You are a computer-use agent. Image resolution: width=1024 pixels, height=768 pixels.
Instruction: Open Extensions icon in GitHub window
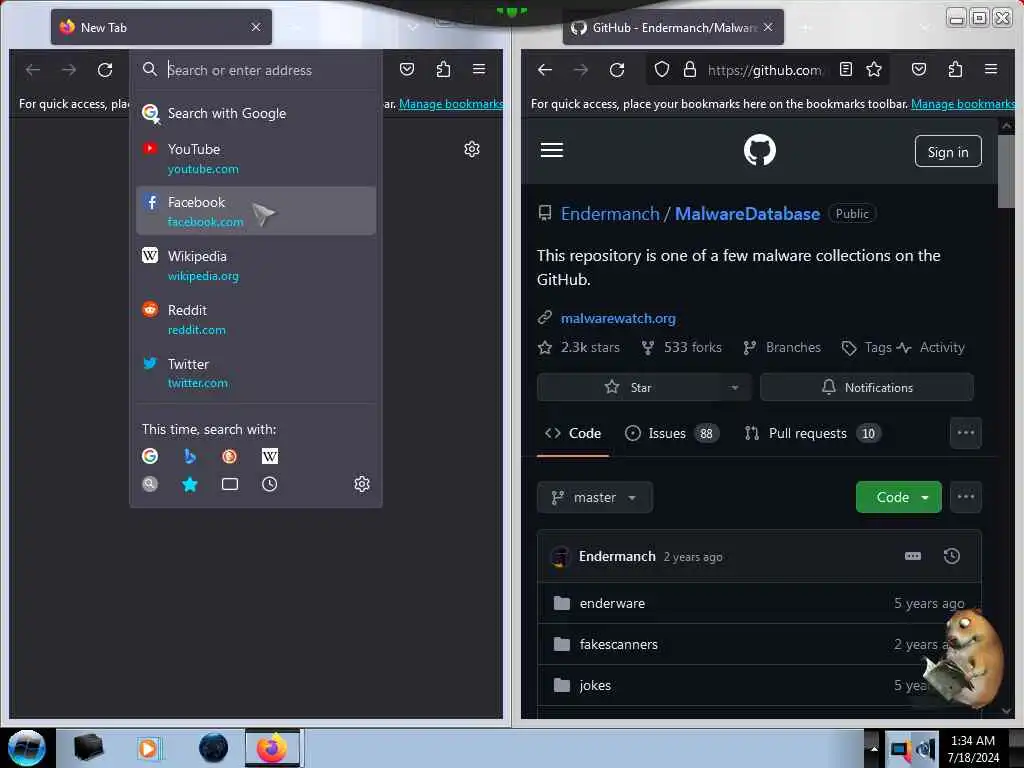pos(955,69)
